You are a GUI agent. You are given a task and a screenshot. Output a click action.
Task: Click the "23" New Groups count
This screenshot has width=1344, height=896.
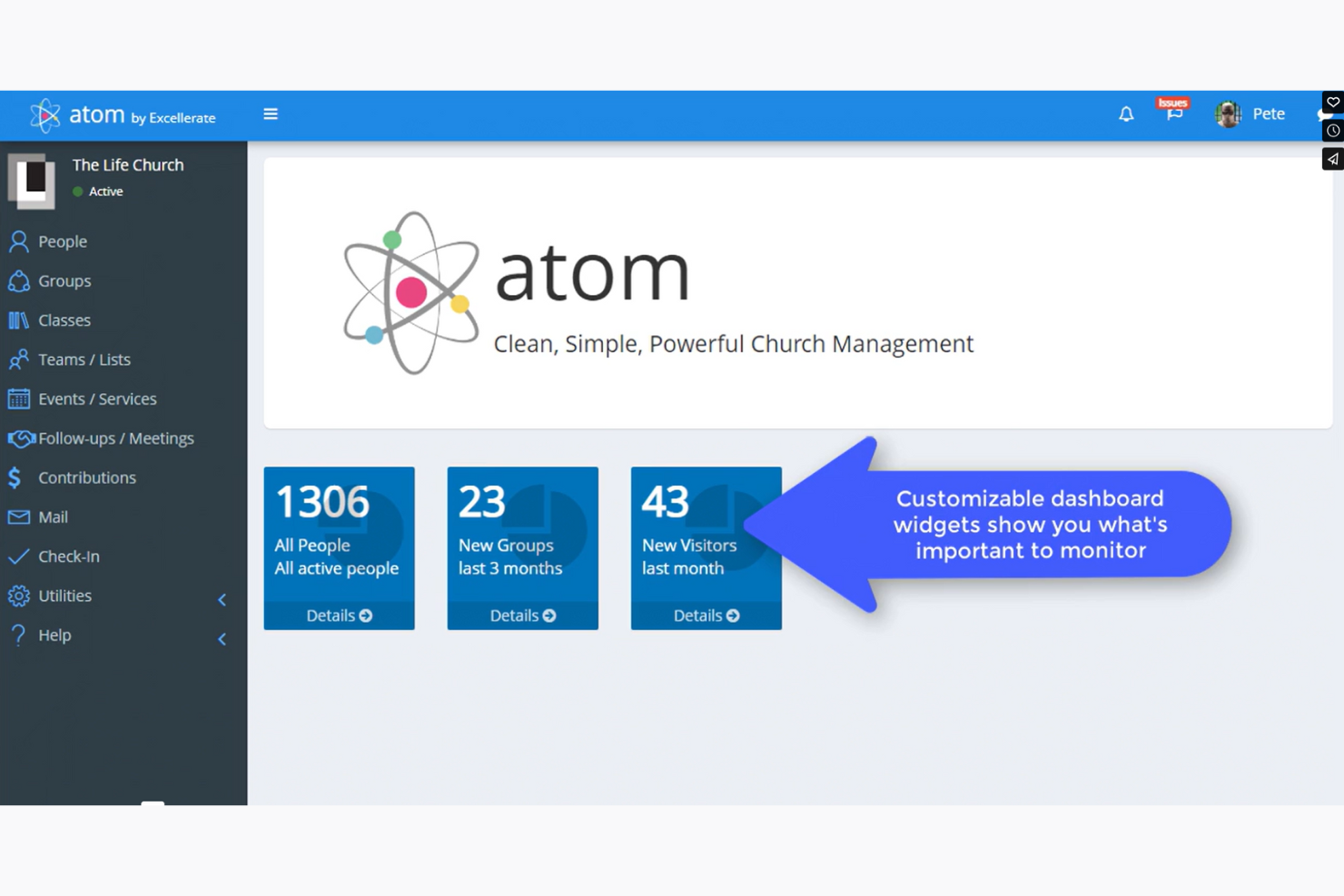[481, 502]
